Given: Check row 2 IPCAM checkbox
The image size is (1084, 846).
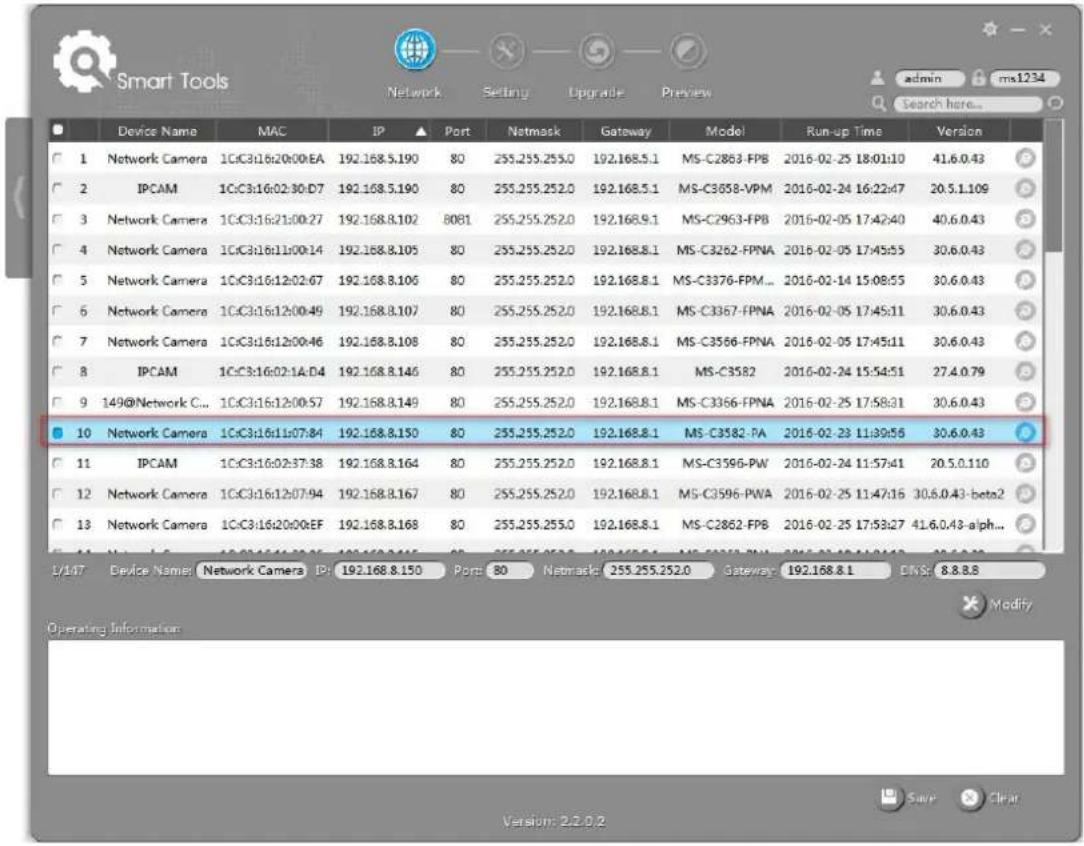Looking at the screenshot, I should point(57,189).
